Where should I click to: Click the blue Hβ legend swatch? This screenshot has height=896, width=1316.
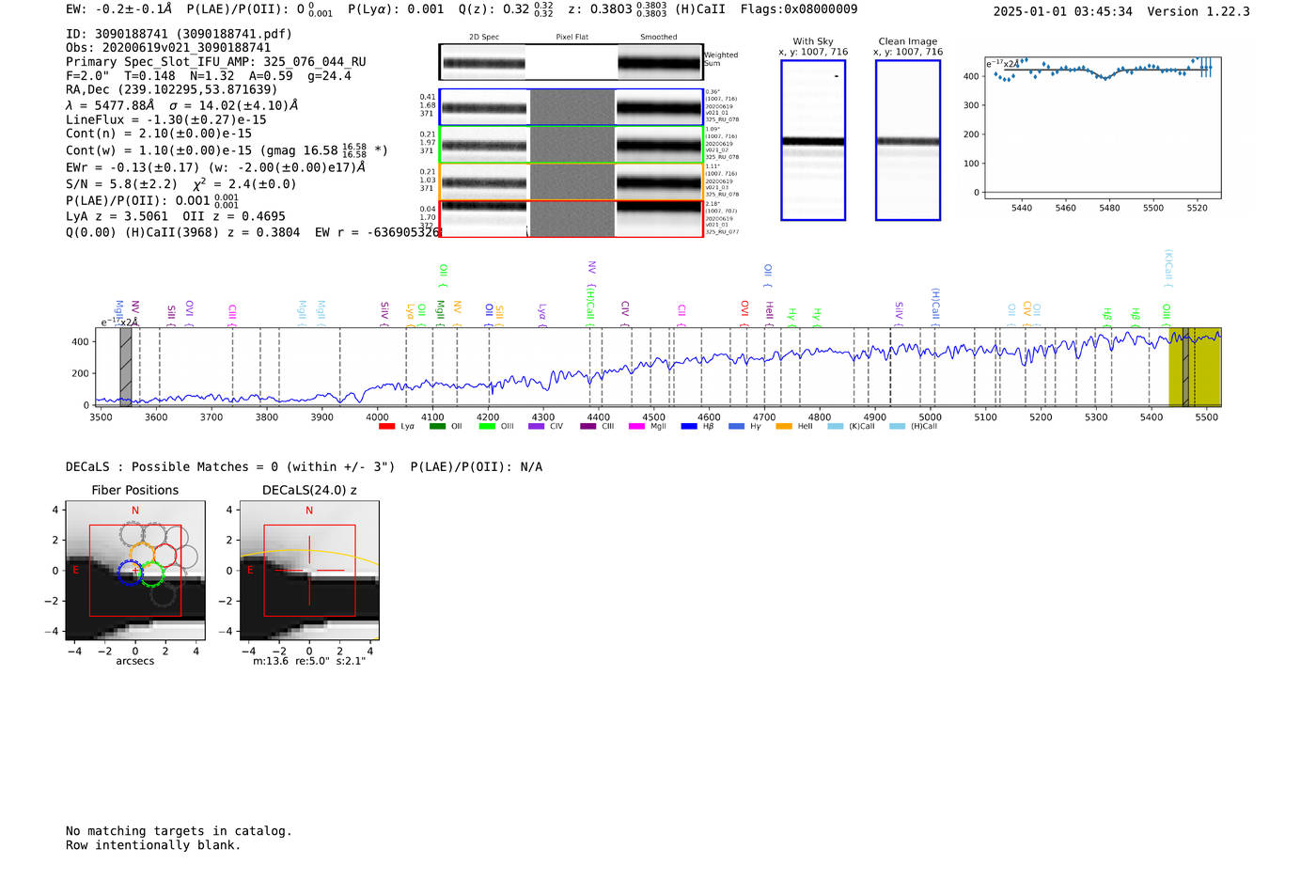pyautogui.click(x=689, y=427)
